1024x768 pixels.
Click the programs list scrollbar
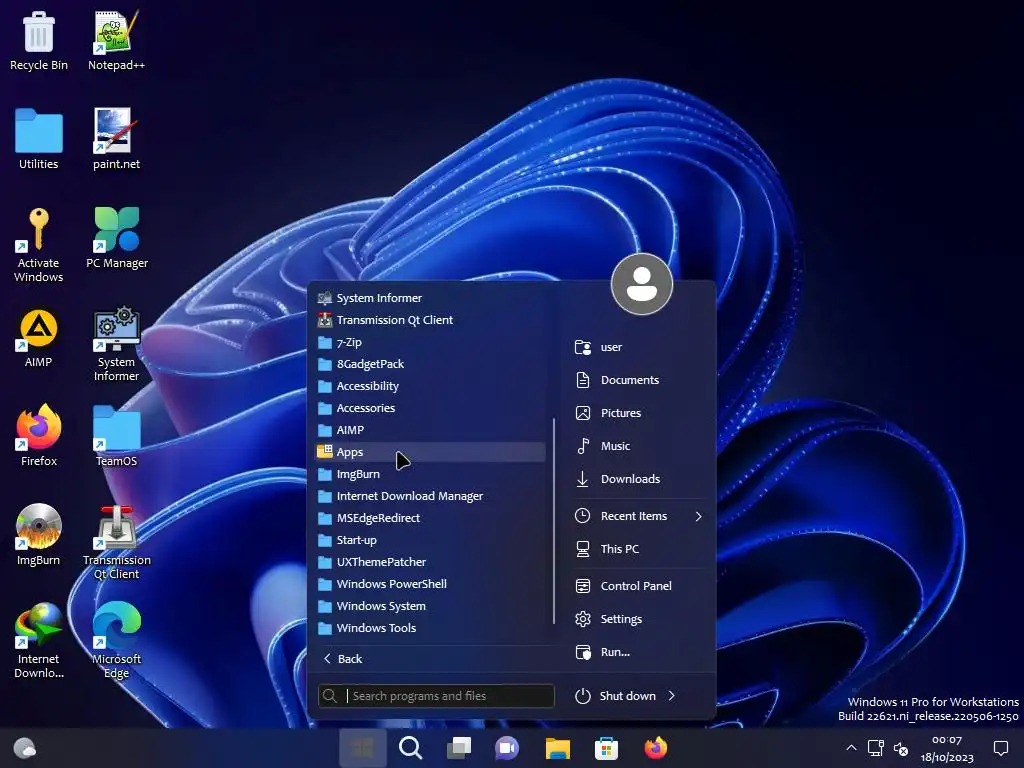coord(554,520)
